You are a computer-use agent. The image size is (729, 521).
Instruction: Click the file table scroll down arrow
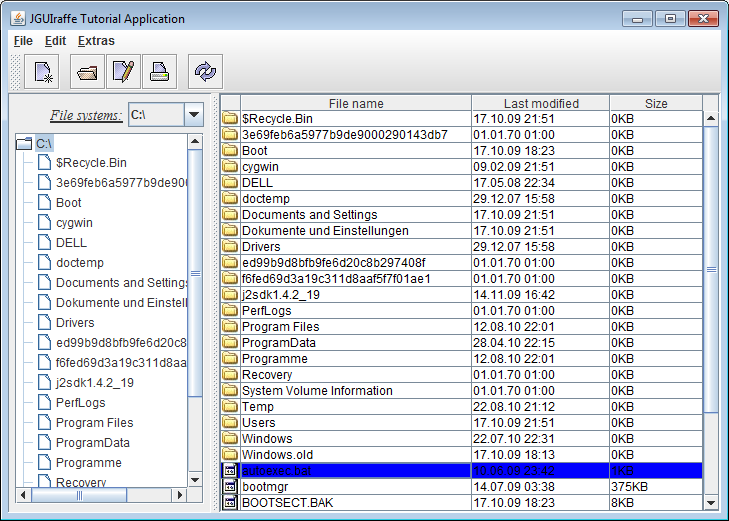711,502
